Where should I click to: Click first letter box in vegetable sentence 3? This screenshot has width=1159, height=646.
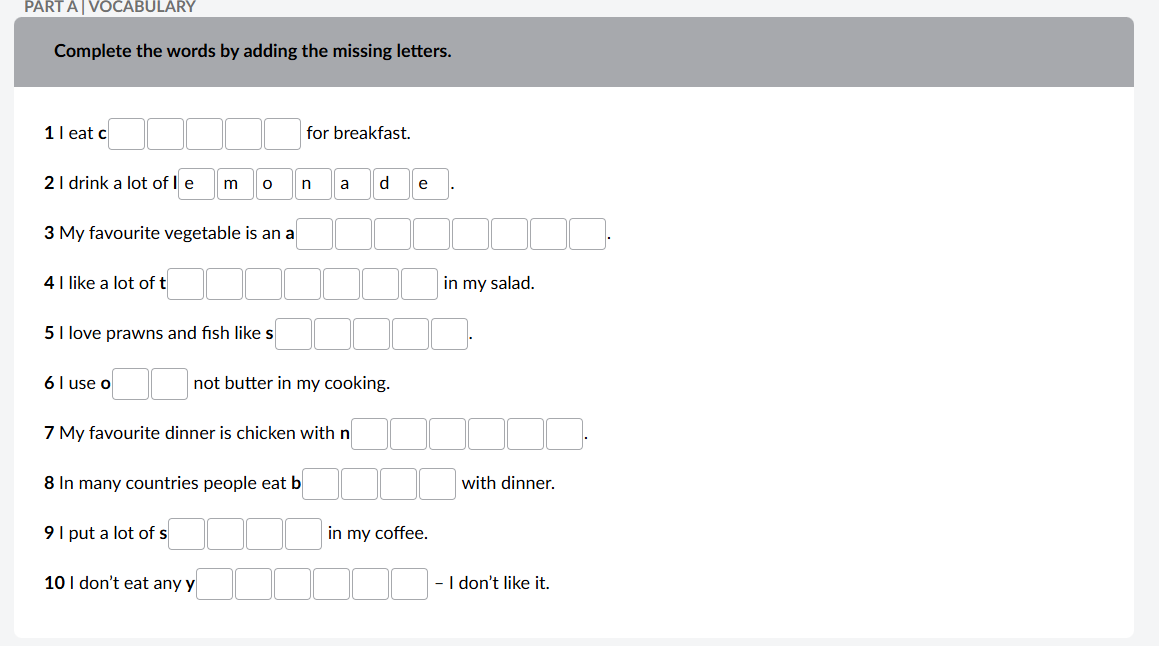point(315,233)
